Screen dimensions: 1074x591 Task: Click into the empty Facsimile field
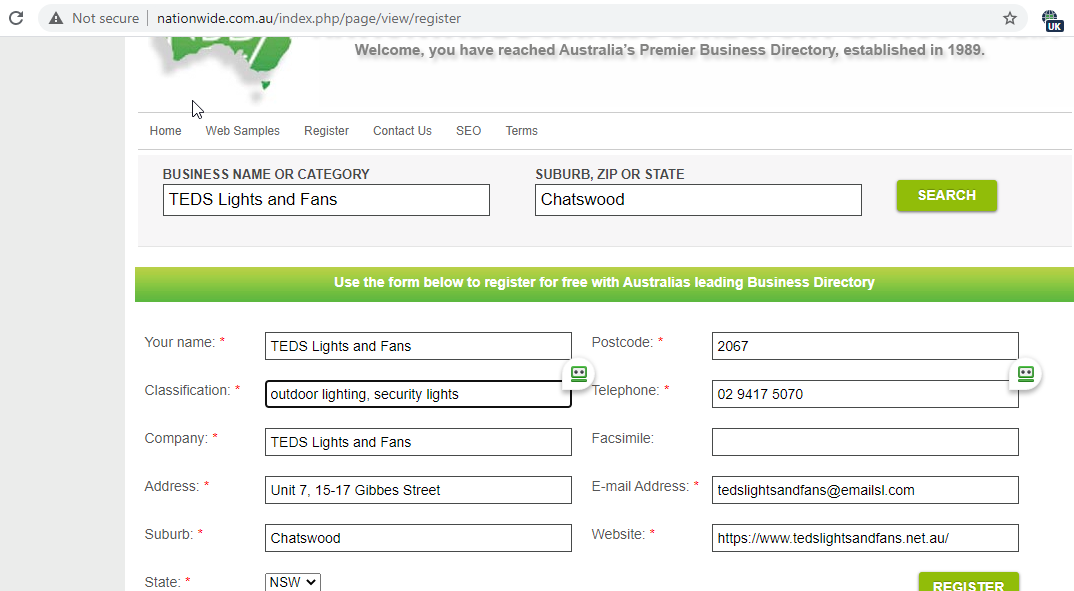pos(865,442)
